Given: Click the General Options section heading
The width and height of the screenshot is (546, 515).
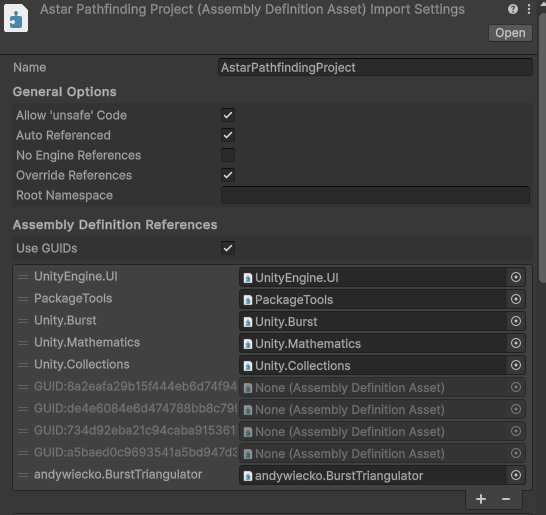Looking at the screenshot, I should [x=64, y=92].
